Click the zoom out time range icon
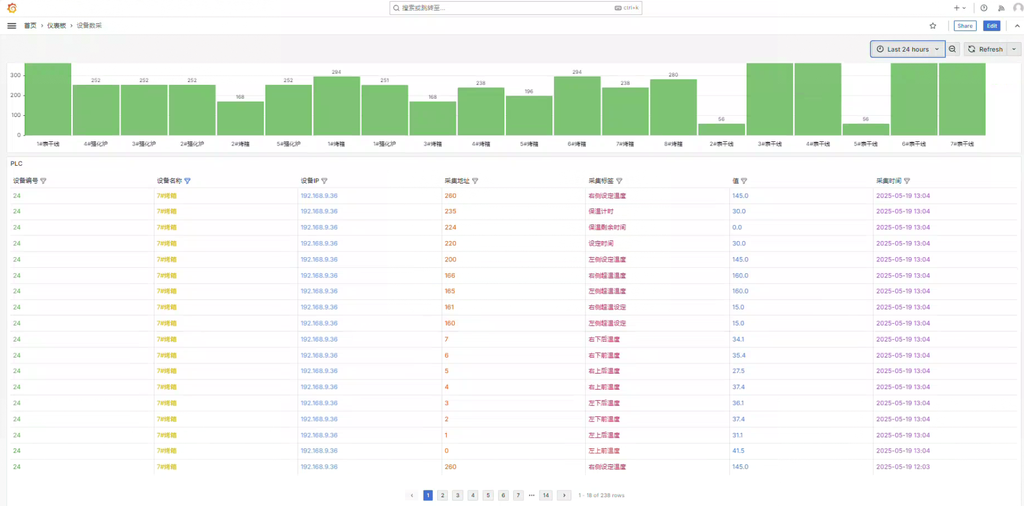 click(x=952, y=49)
